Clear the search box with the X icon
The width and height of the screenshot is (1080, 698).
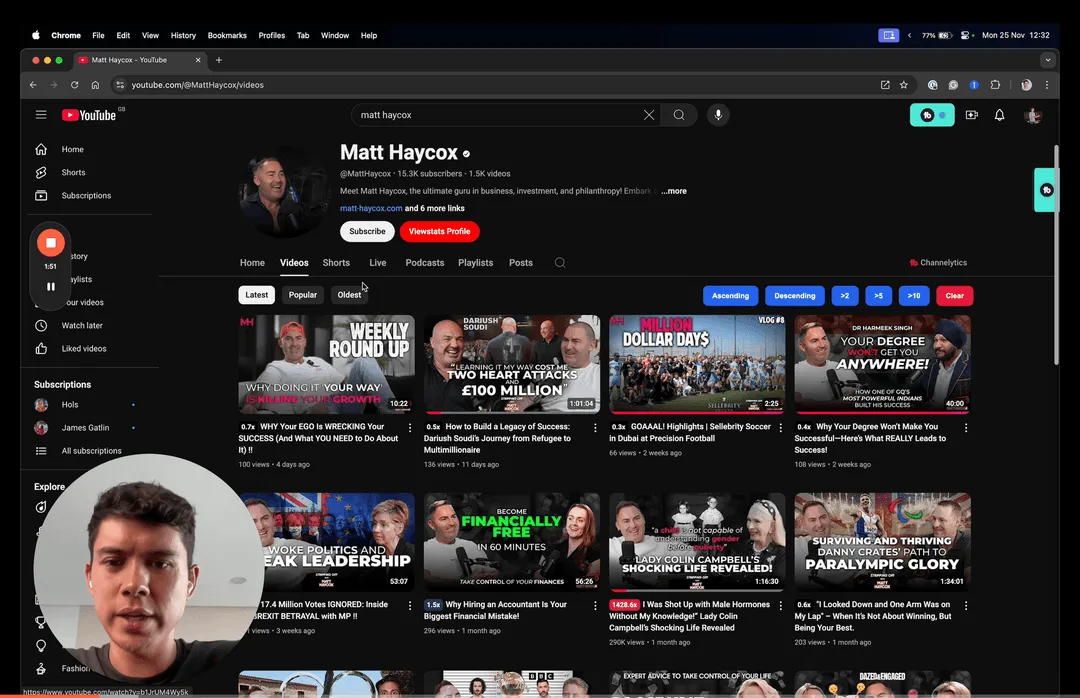(x=649, y=115)
